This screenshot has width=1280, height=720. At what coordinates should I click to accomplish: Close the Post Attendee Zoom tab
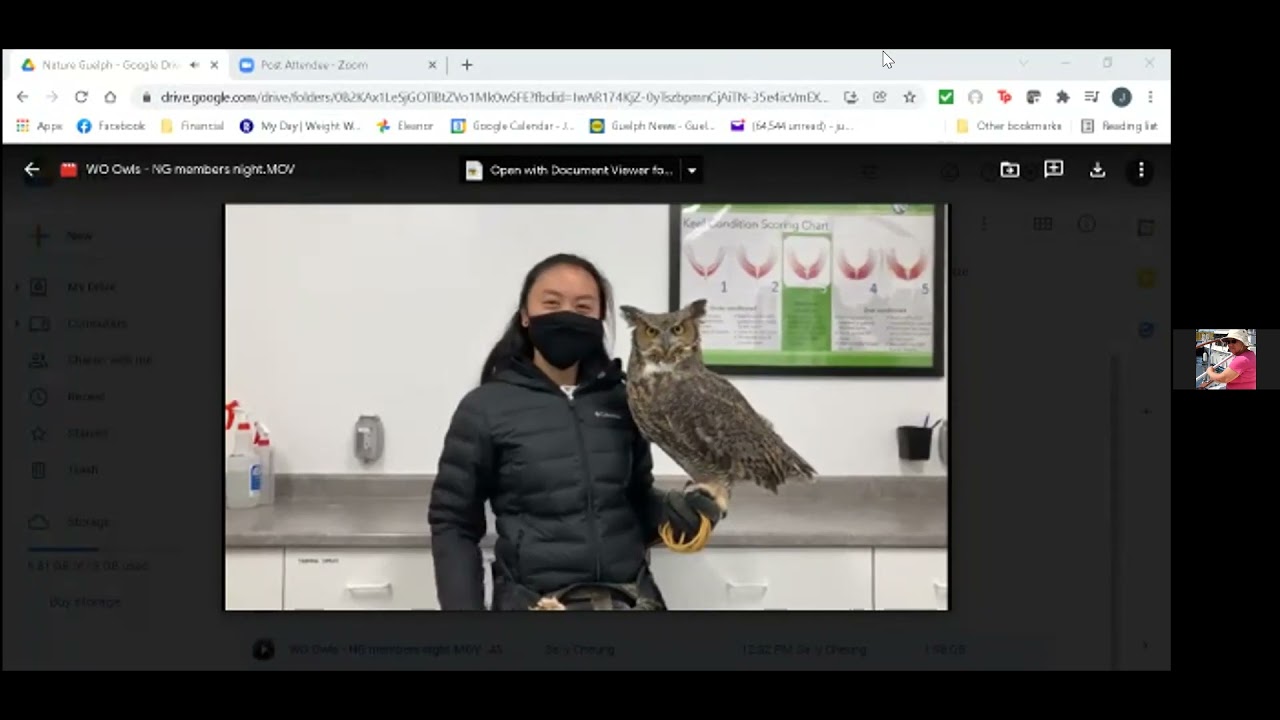pos(432,65)
